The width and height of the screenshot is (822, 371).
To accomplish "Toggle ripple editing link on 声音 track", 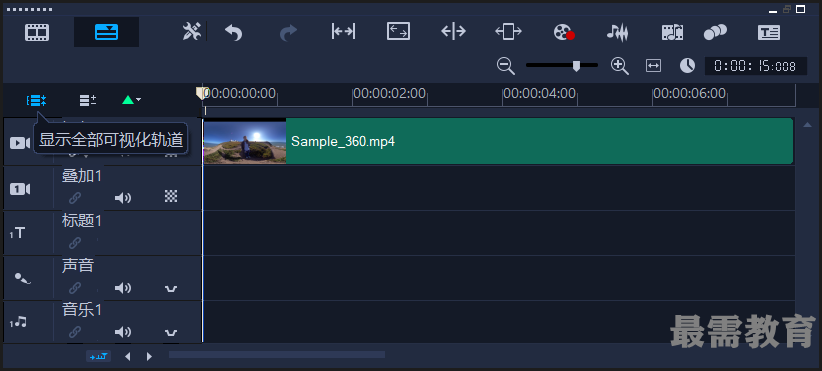I will tap(75, 288).
